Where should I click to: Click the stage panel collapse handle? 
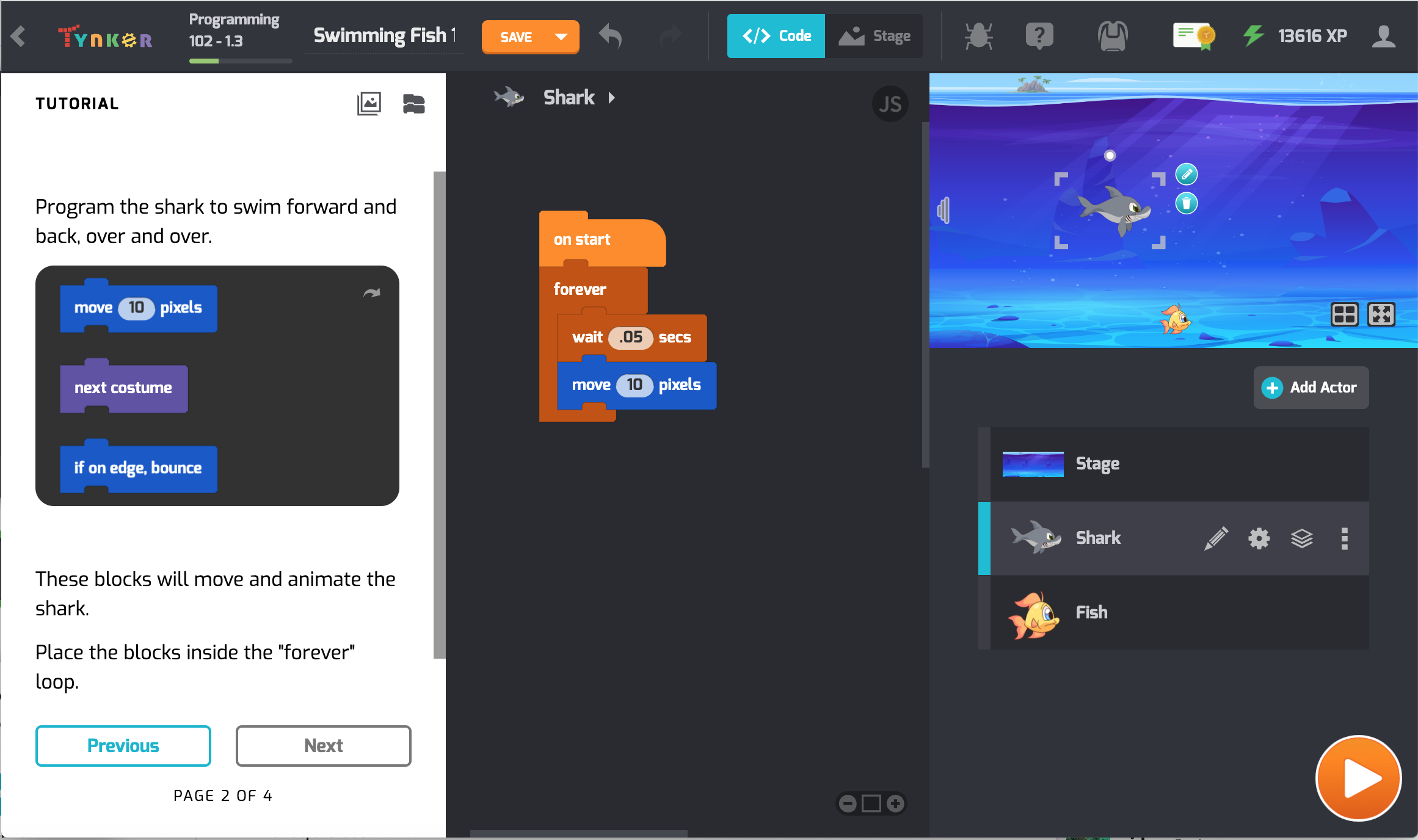tap(944, 211)
